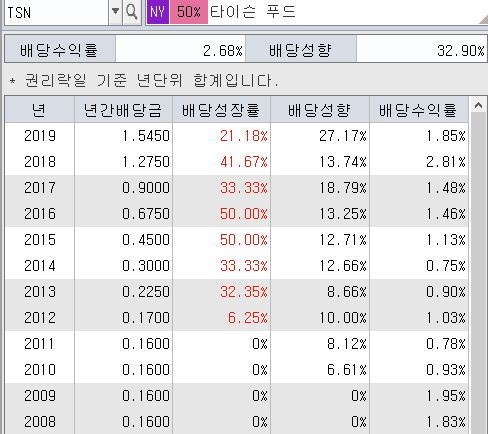
Task: Click the 0.75% dividend yield value
Action: point(446,266)
